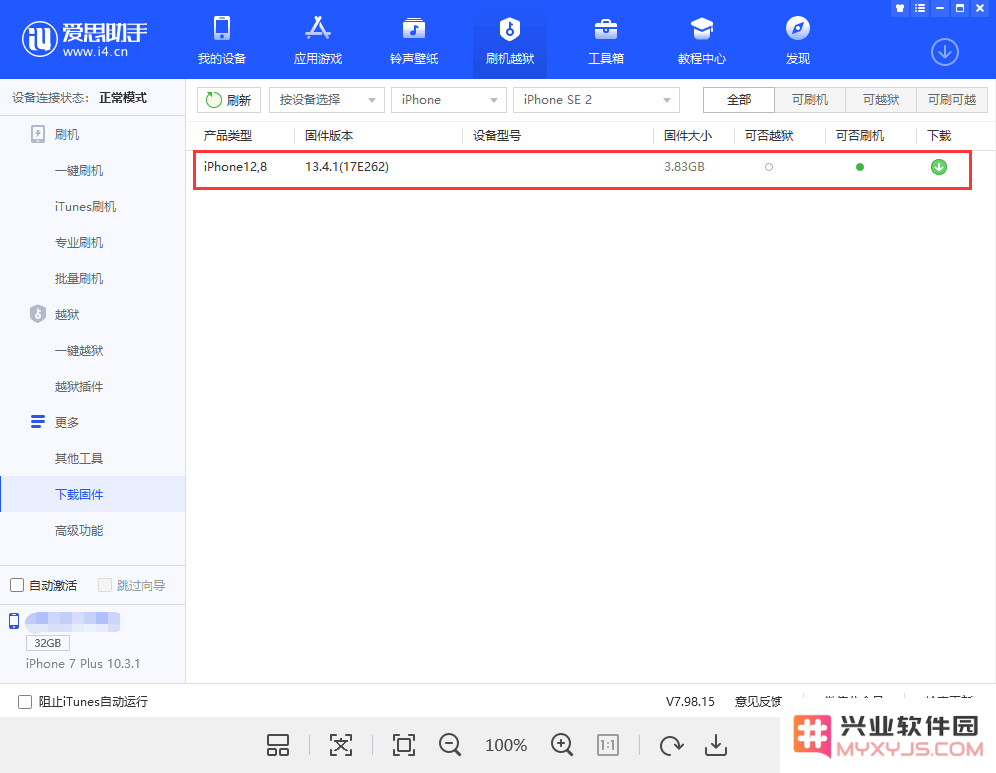Open 批量刷机 in the sidebar
The height and width of the screenshot is (773, 996).
point(79,278)
